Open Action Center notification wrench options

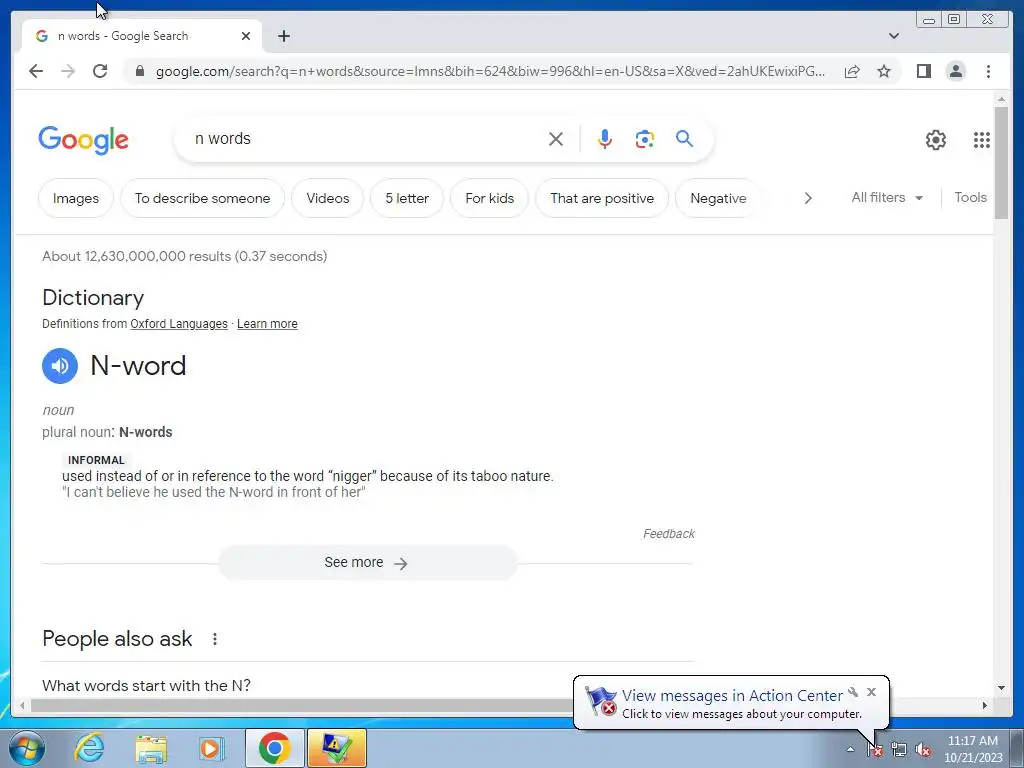coord(853,692)
